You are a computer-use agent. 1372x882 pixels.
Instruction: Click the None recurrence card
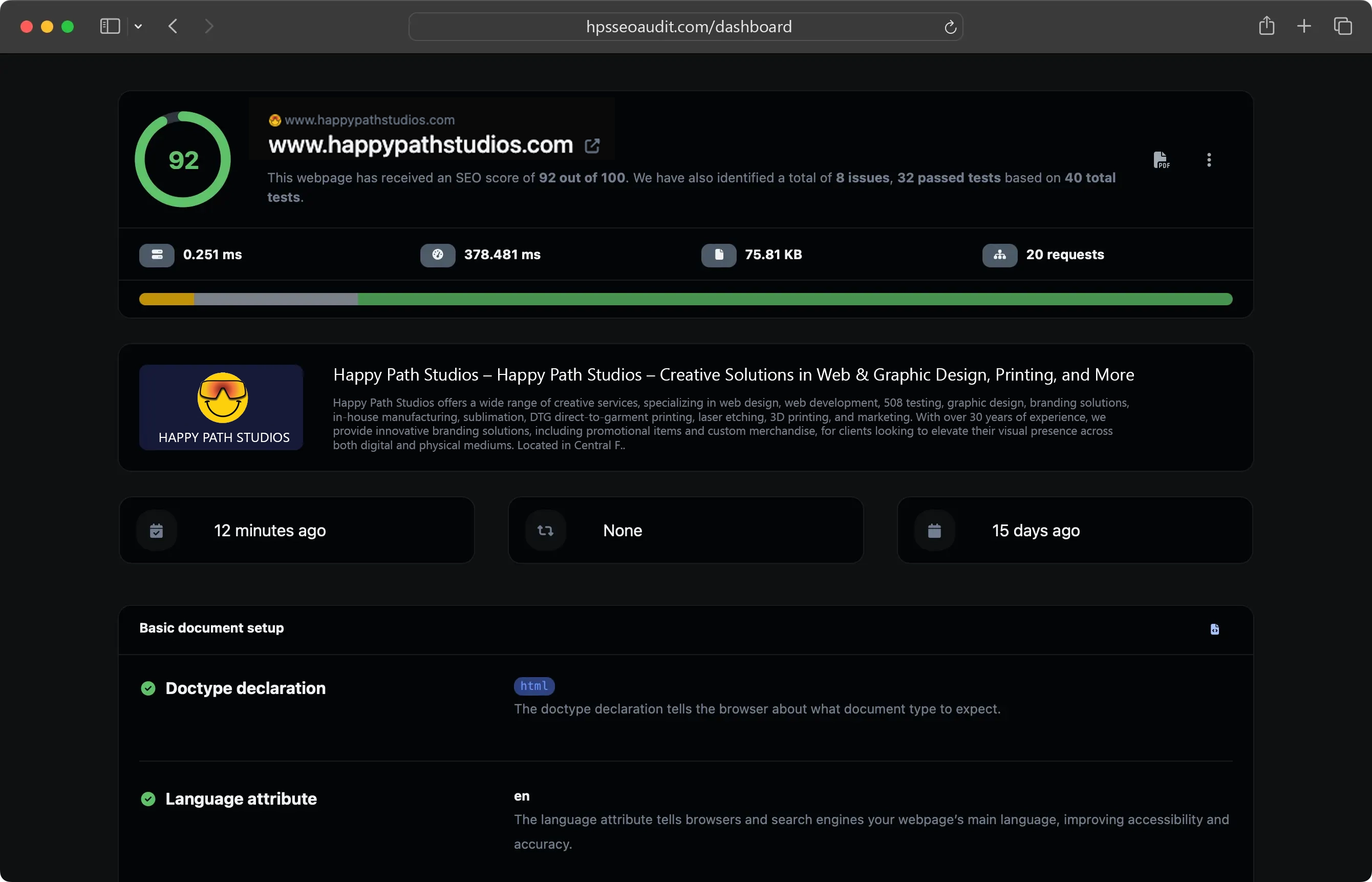(x=685, y=531)
